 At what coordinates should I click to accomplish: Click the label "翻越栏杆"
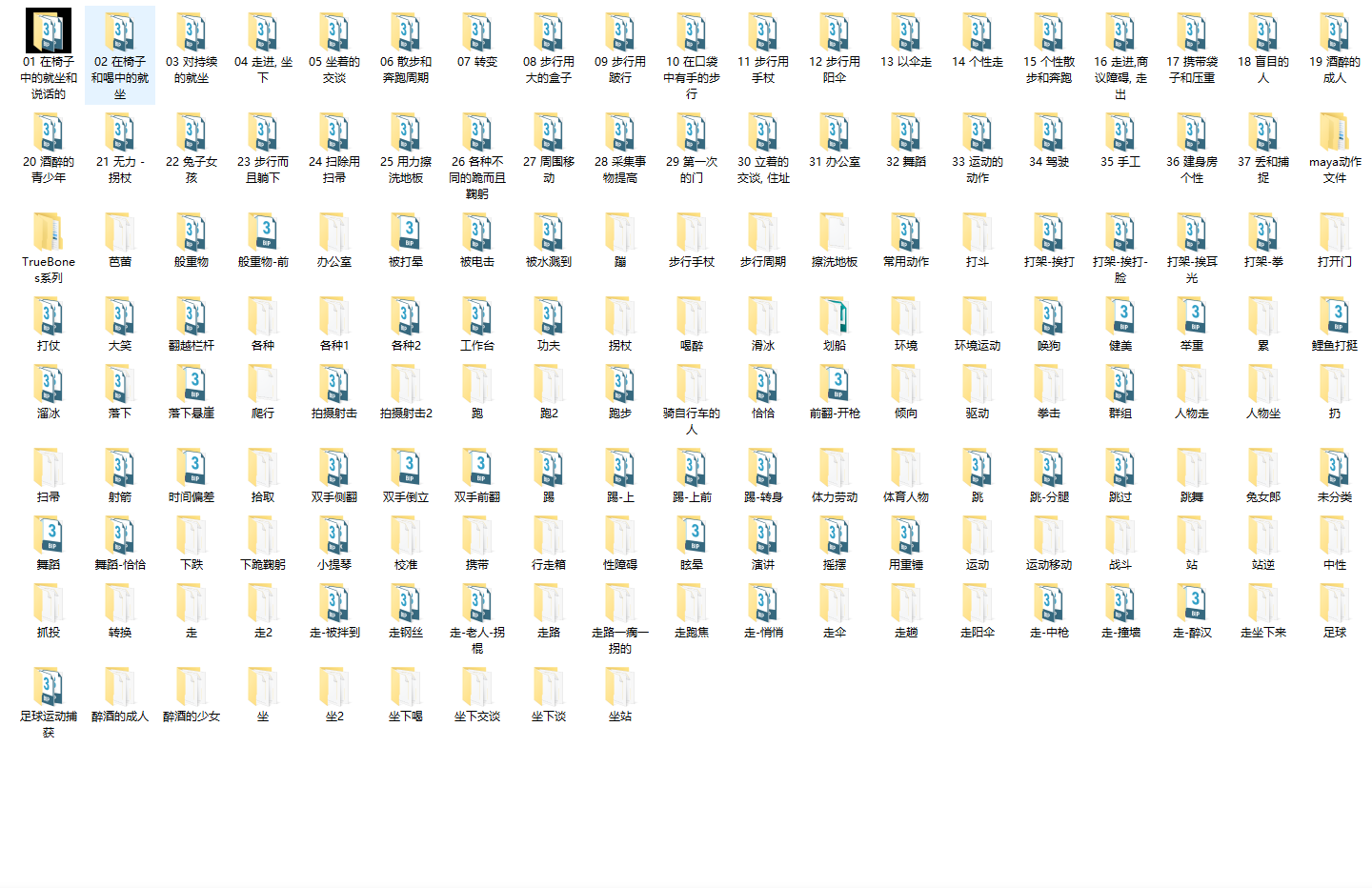coord(192,346)
